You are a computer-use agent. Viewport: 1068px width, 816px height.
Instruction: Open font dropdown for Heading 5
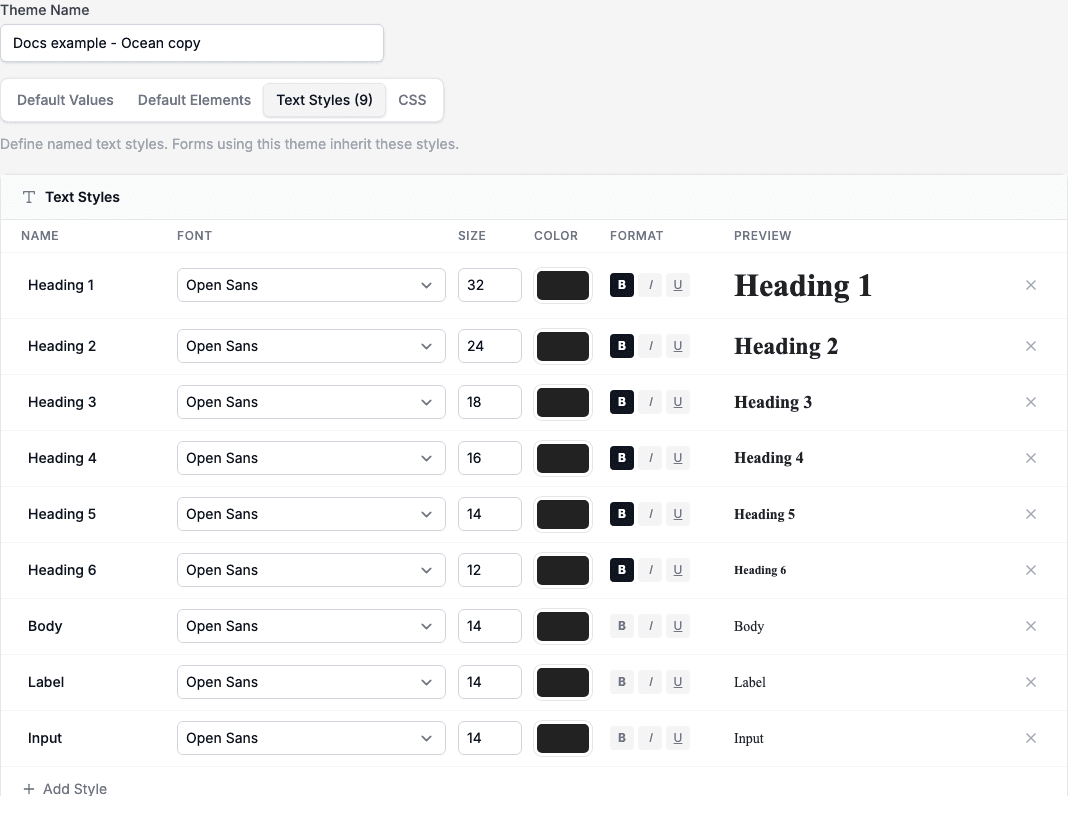click(311, 514)
